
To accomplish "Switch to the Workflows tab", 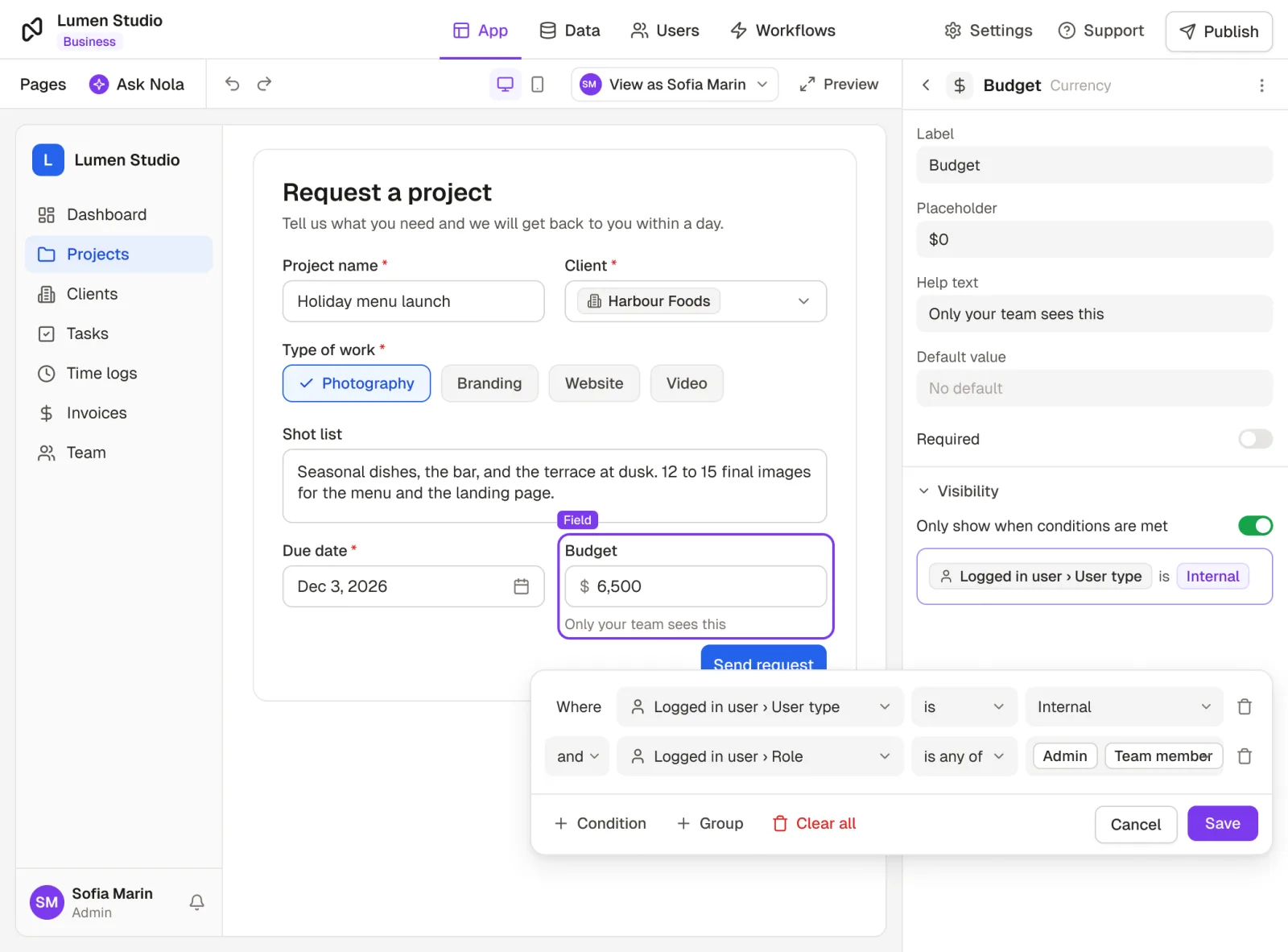I will coord(782,31).
